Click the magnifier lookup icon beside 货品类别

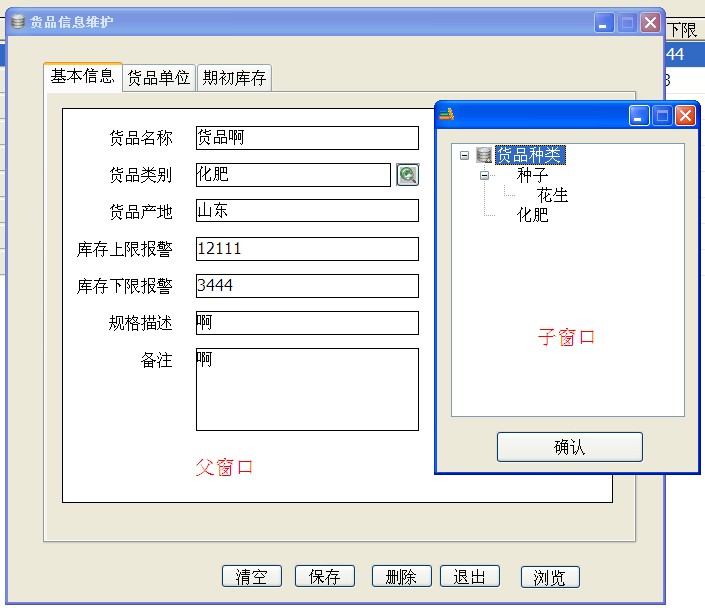(x=407, y=175)
